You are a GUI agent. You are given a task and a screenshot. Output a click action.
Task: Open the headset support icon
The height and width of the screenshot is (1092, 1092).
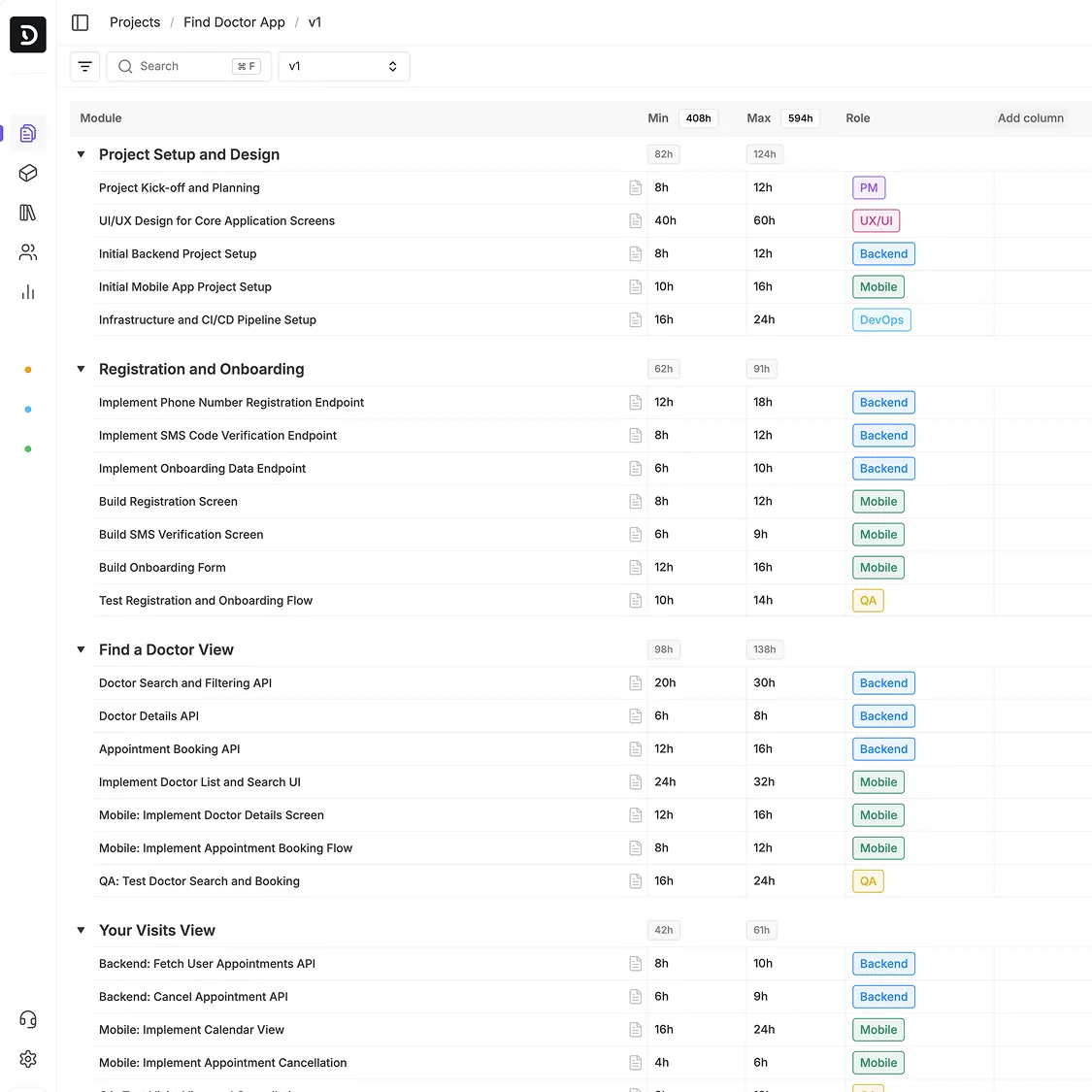(x=28, y=1019)
